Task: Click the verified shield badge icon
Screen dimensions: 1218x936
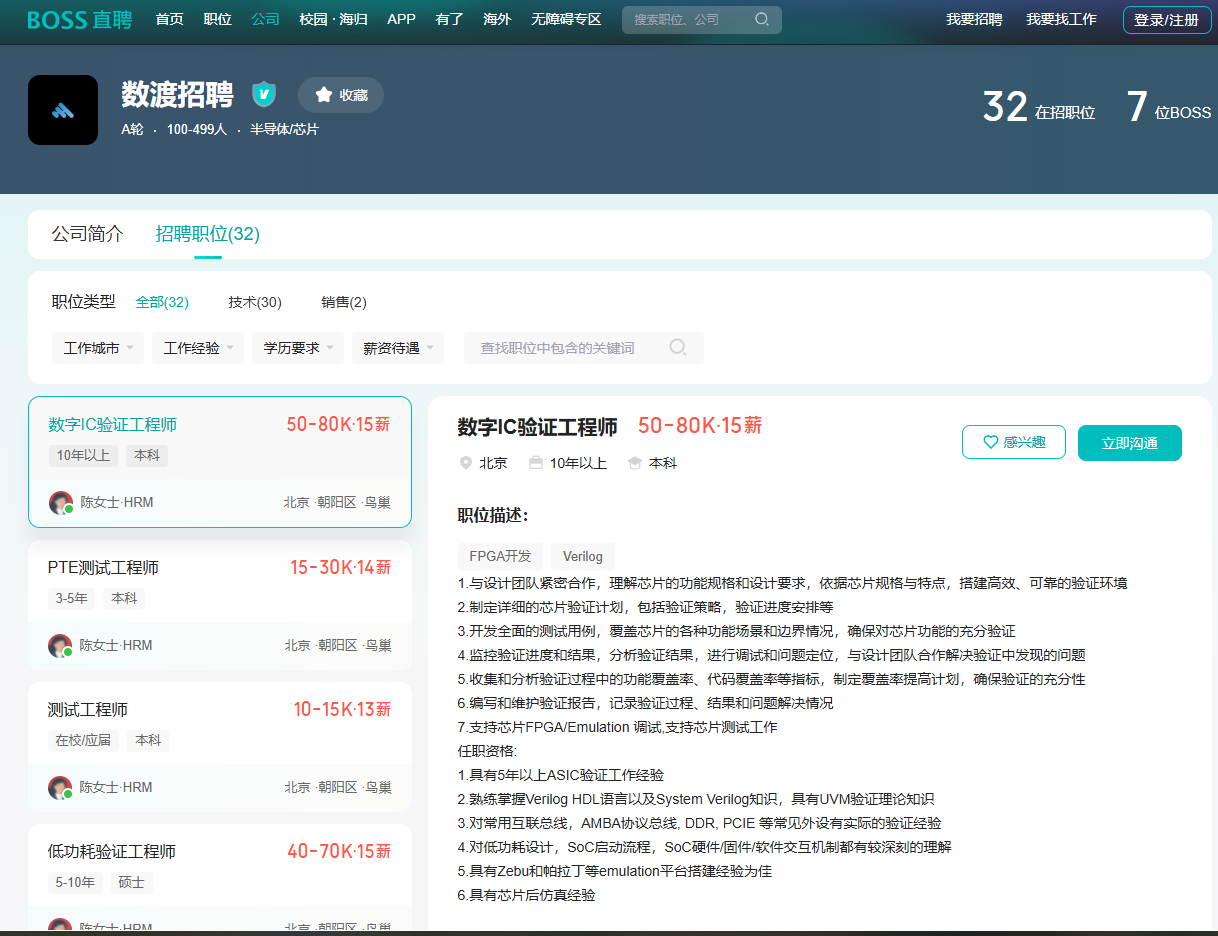Action: (x=264, y=95)
